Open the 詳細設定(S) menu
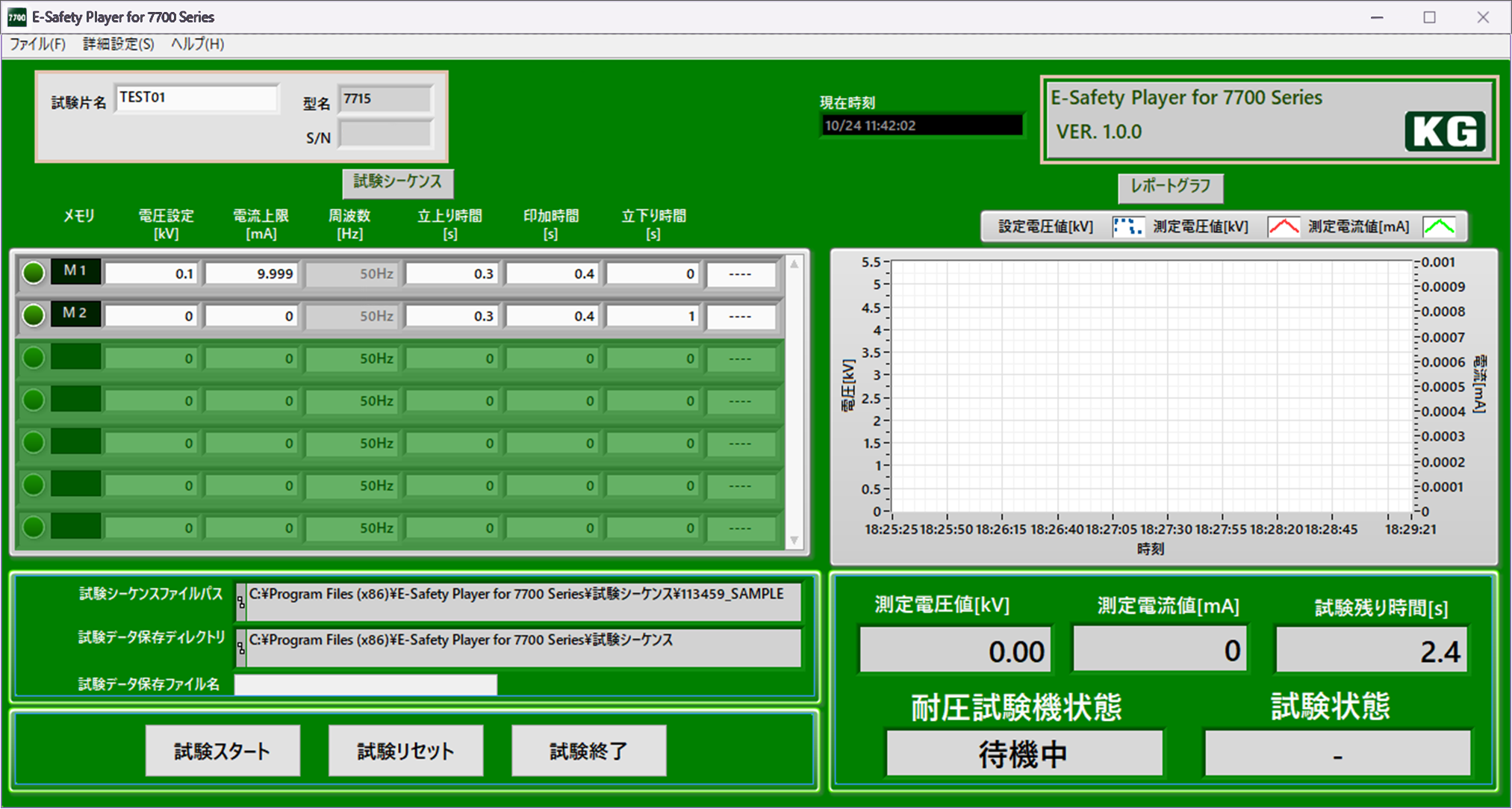The width and height of the screenshot is (1512, 809). tap(118, 44)
